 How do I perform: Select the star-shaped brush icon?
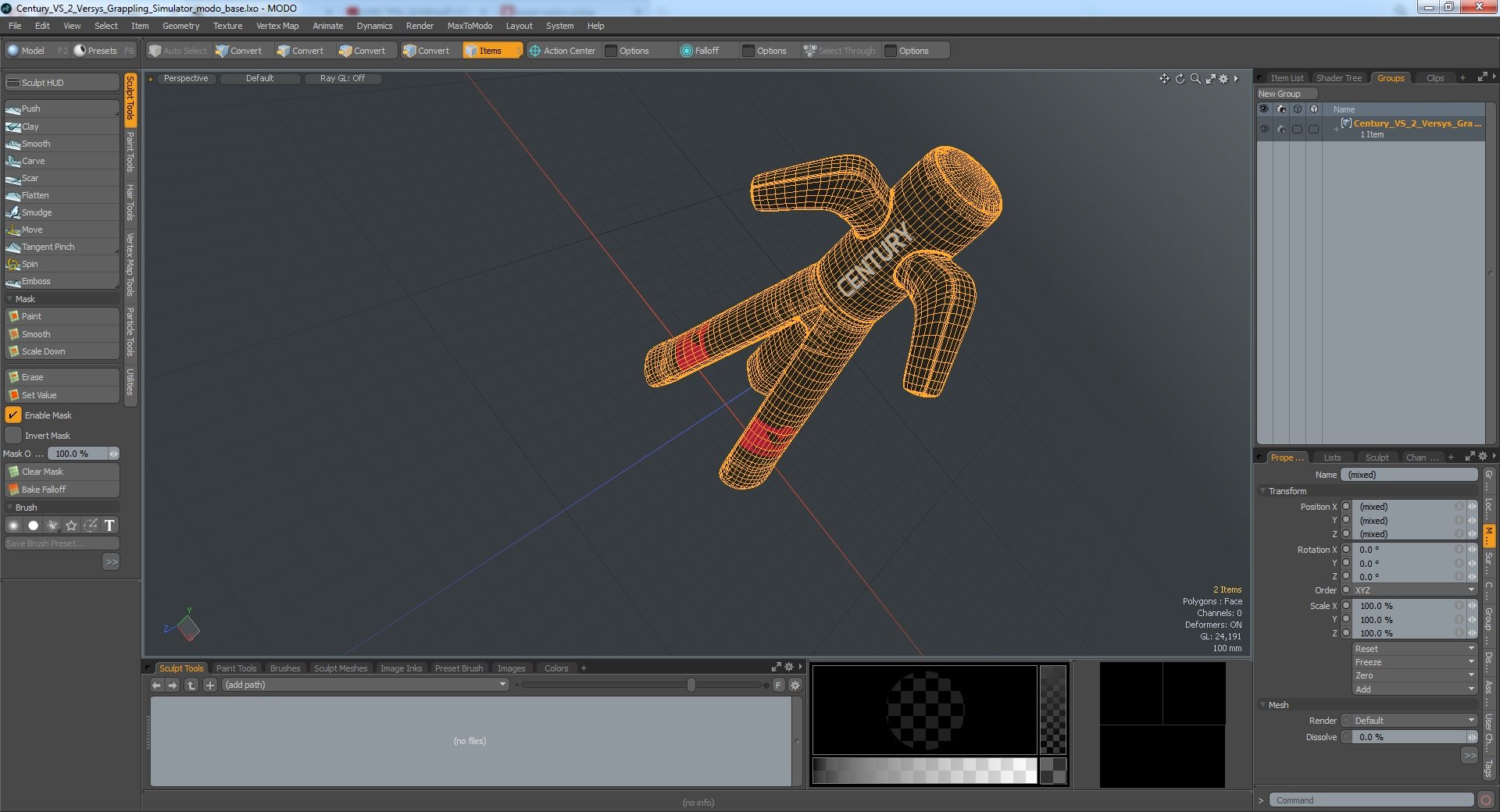click(x=71, y=525)
